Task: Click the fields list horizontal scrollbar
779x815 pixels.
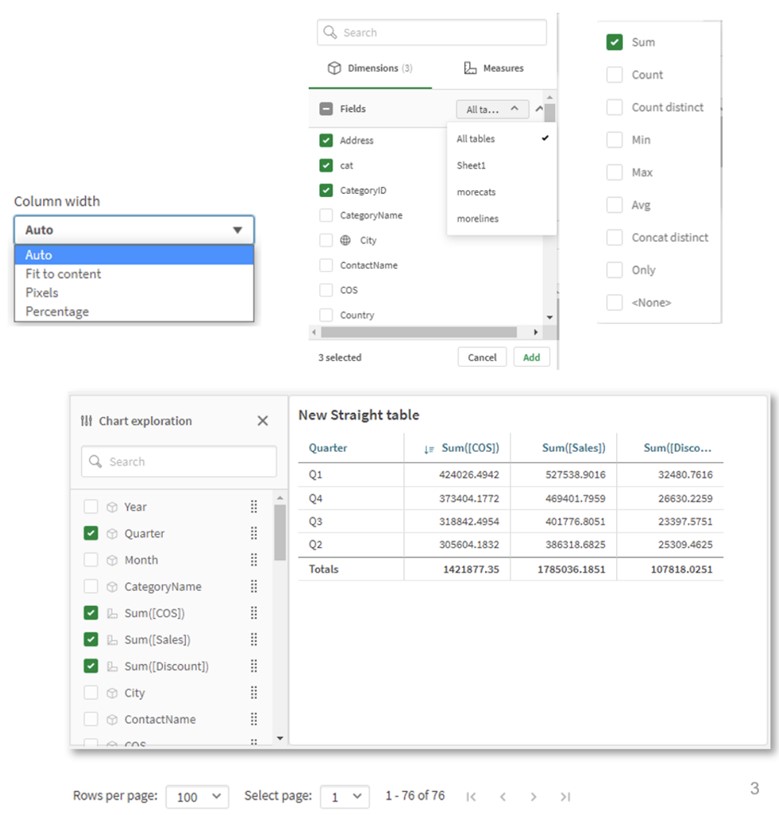Action: coord(418,332)
